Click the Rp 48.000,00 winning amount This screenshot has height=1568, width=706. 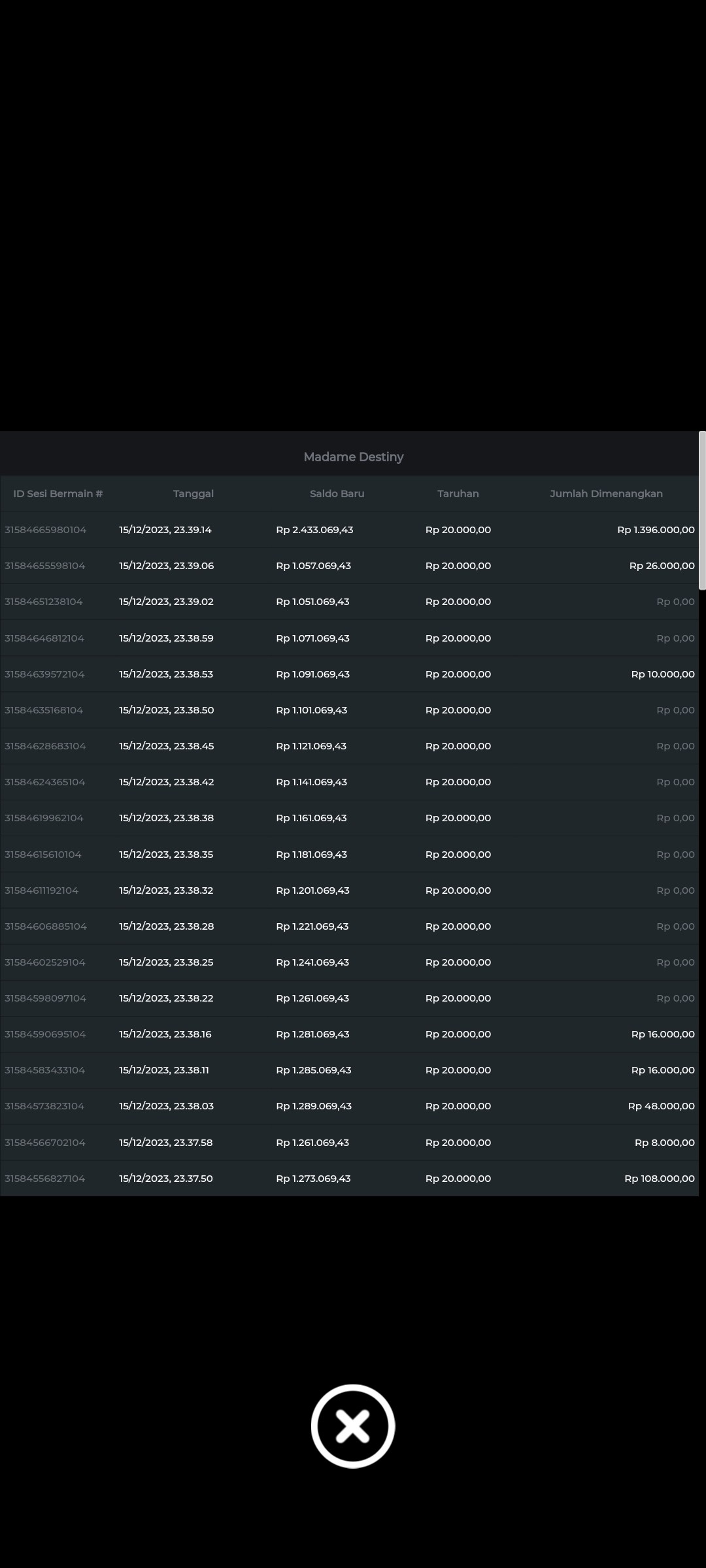point(661,1106)
